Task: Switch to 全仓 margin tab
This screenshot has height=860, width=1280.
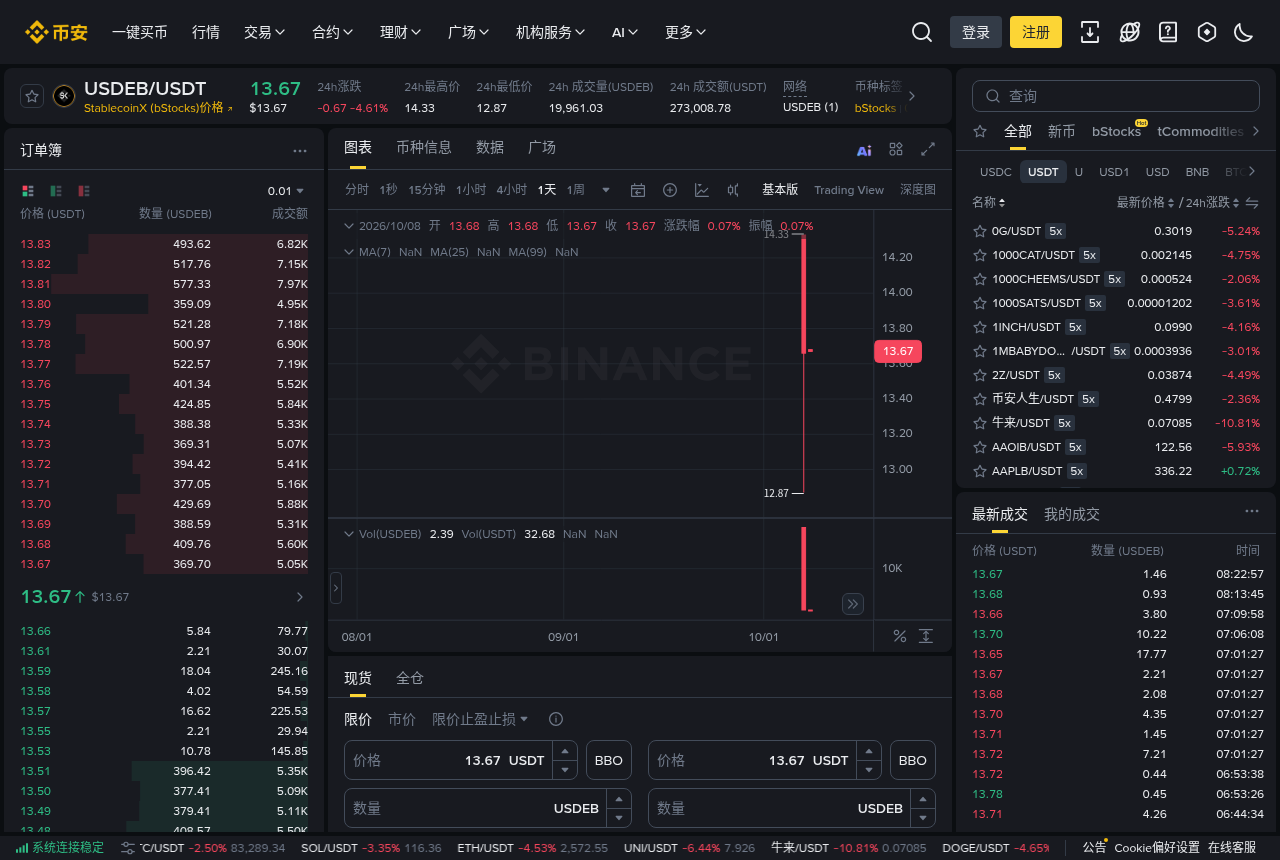Action: tap(410, 678)
